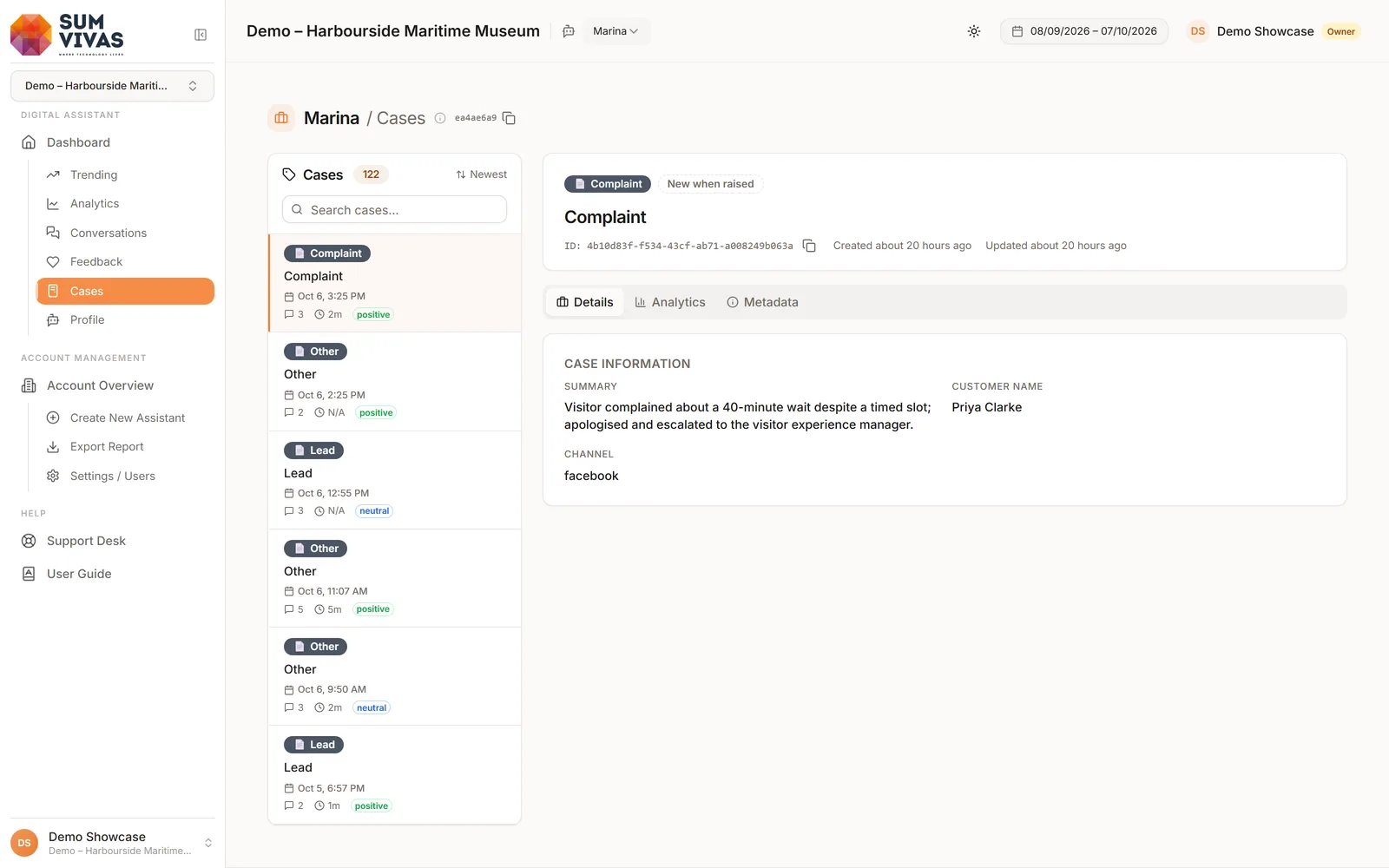Open Profile page
This screenshot has height=868, width=1389.
coord(125,320)
